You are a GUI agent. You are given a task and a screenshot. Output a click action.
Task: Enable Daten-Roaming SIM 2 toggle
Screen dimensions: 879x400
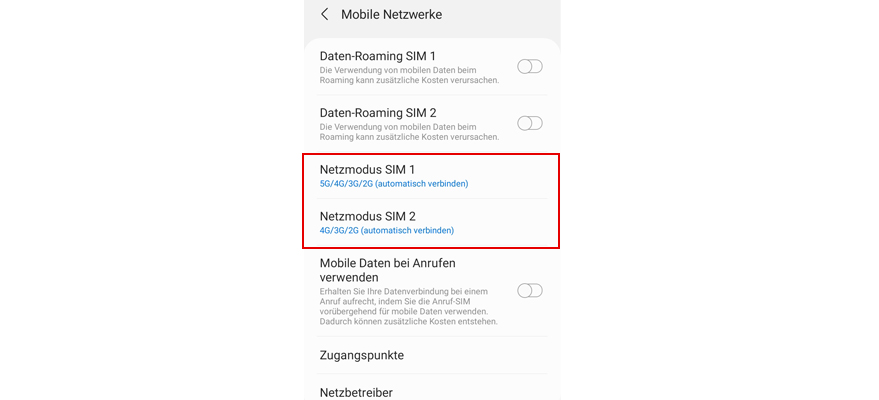coord(530,123)
